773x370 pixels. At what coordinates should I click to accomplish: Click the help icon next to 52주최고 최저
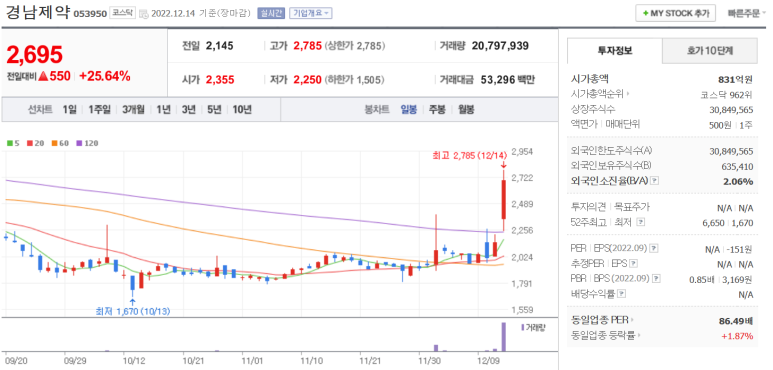(x=640, y=222)
